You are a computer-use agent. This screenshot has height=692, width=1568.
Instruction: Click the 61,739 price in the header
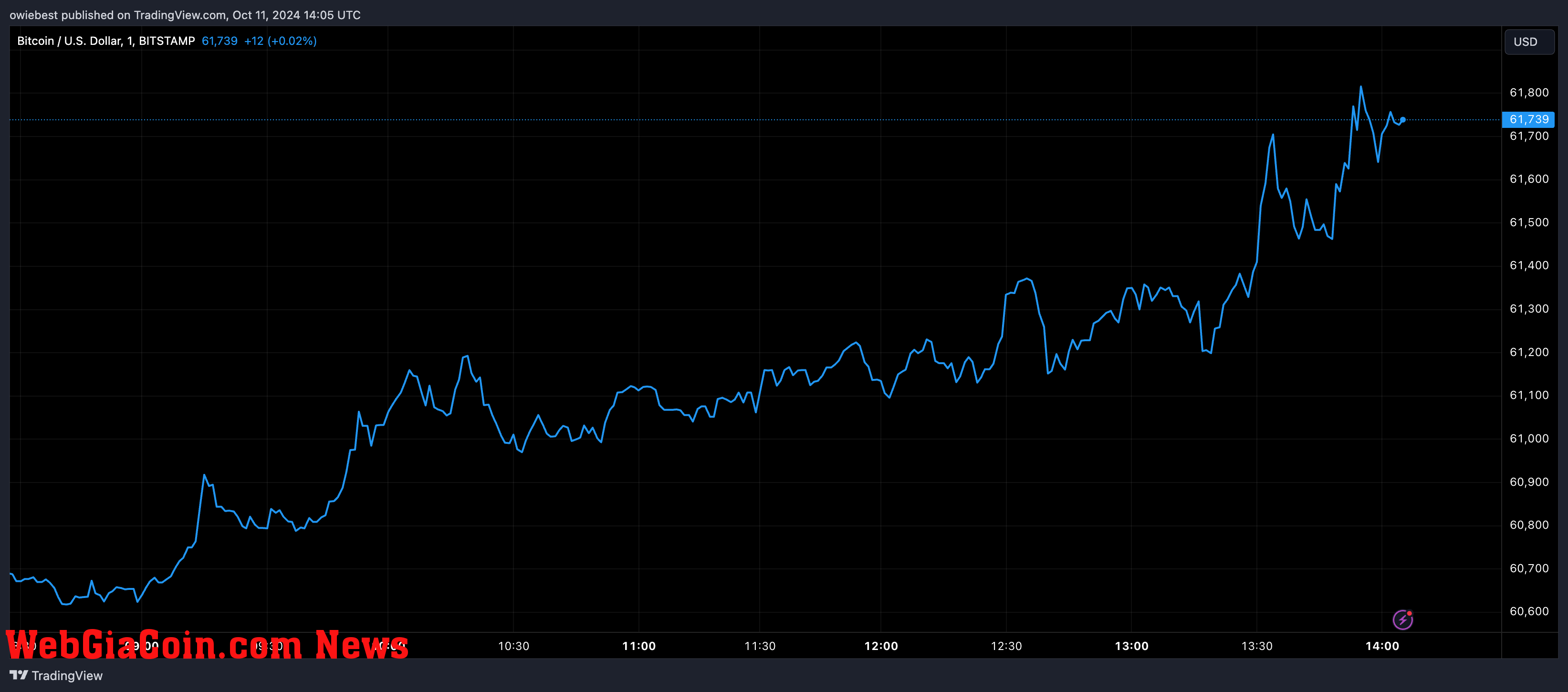tap(220, 41)
